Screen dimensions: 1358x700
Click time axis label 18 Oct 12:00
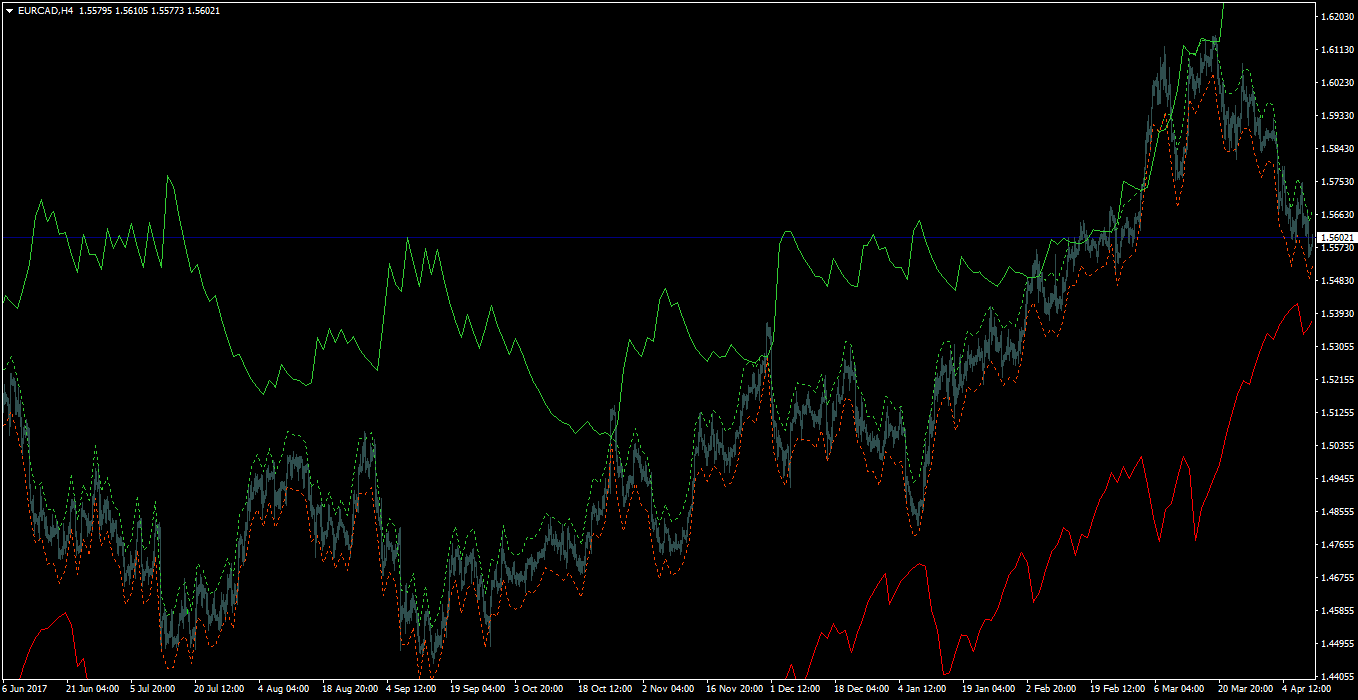pyautogui.click(x=605, y=689)
